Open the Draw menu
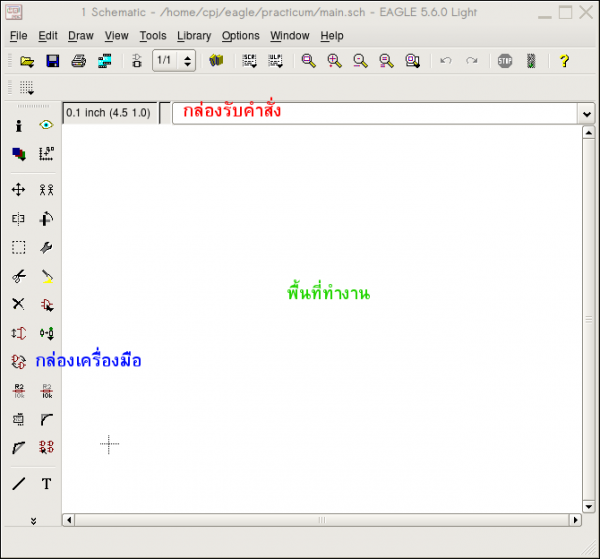600x559 pixels. tap(80, 36)
